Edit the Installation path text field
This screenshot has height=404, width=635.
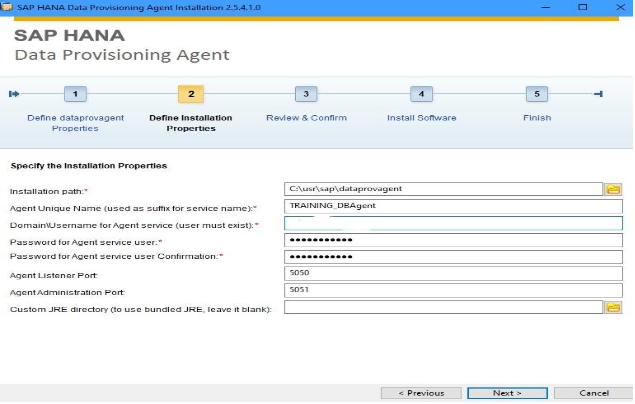coord(443,189)
